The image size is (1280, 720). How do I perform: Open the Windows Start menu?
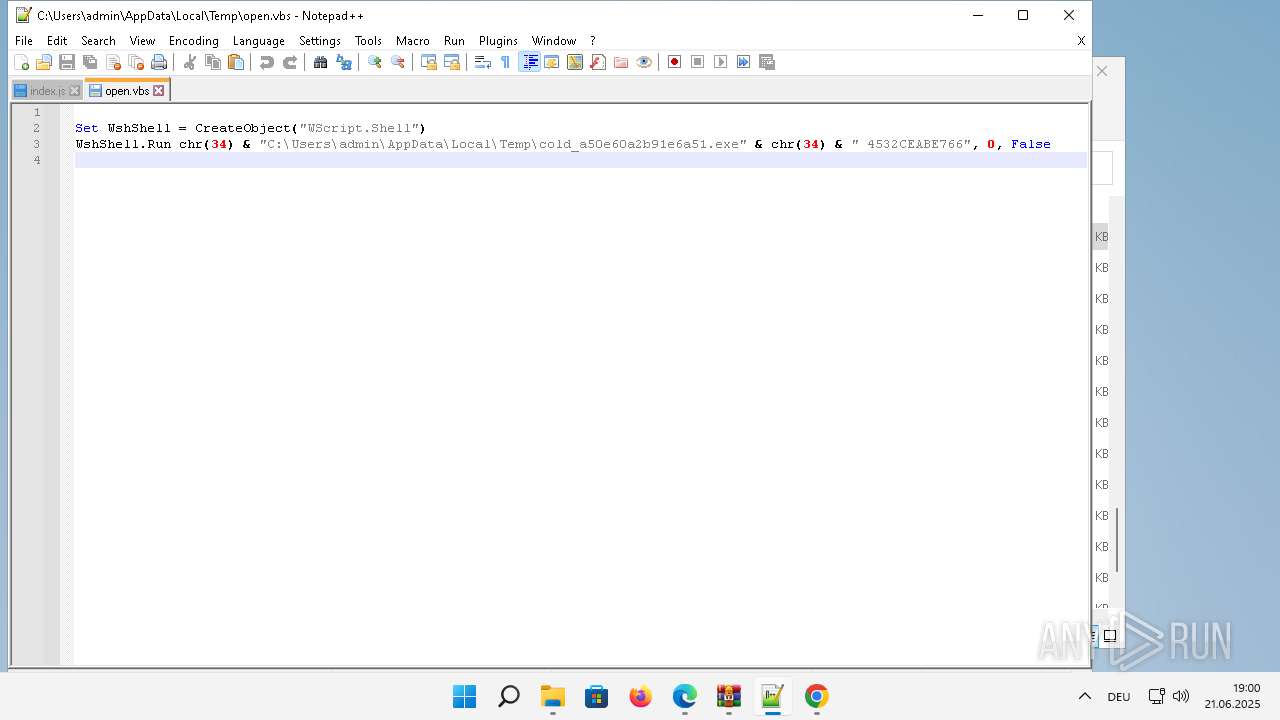coord(464,696)
